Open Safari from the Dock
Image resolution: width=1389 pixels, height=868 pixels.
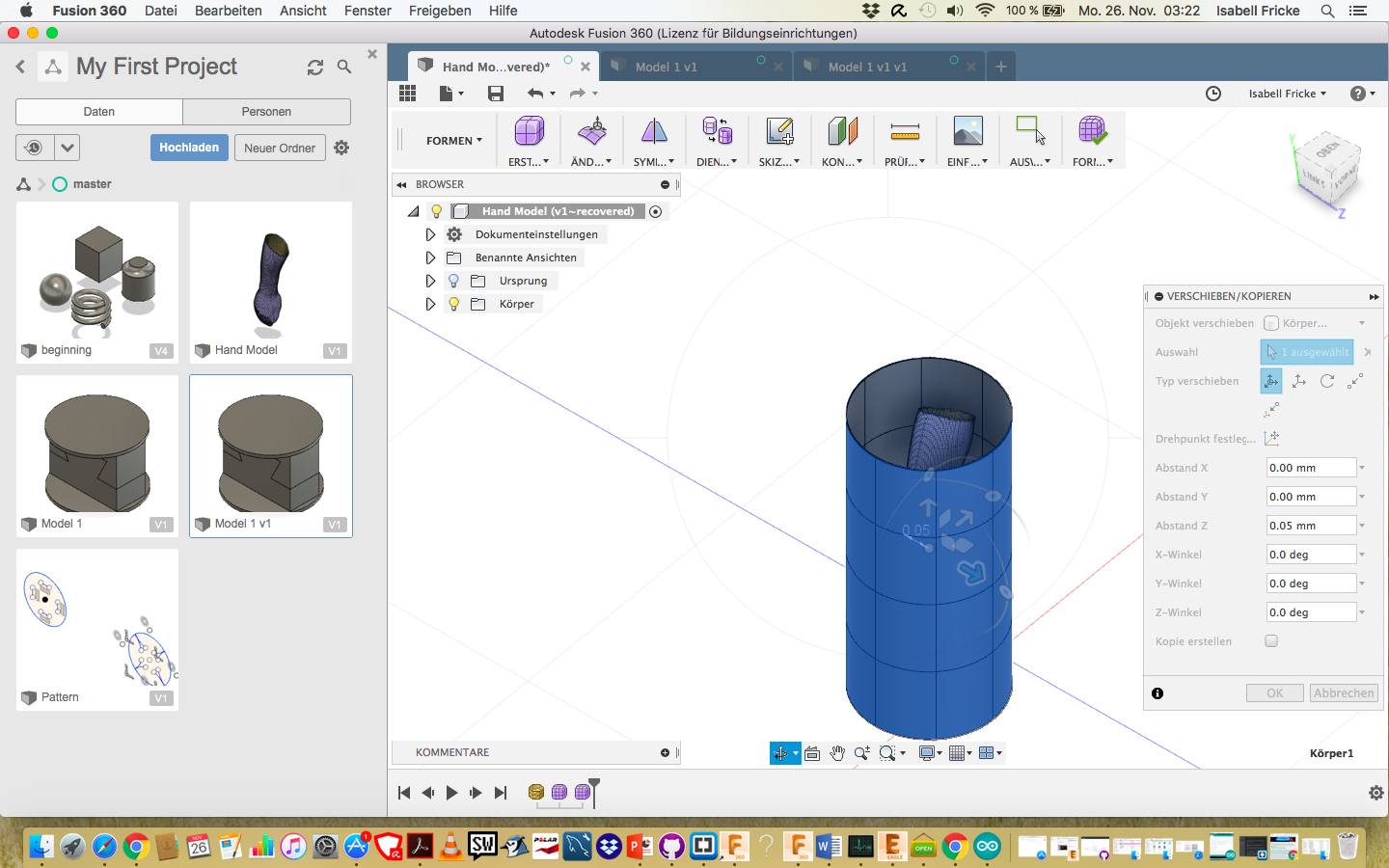[104, 847]
